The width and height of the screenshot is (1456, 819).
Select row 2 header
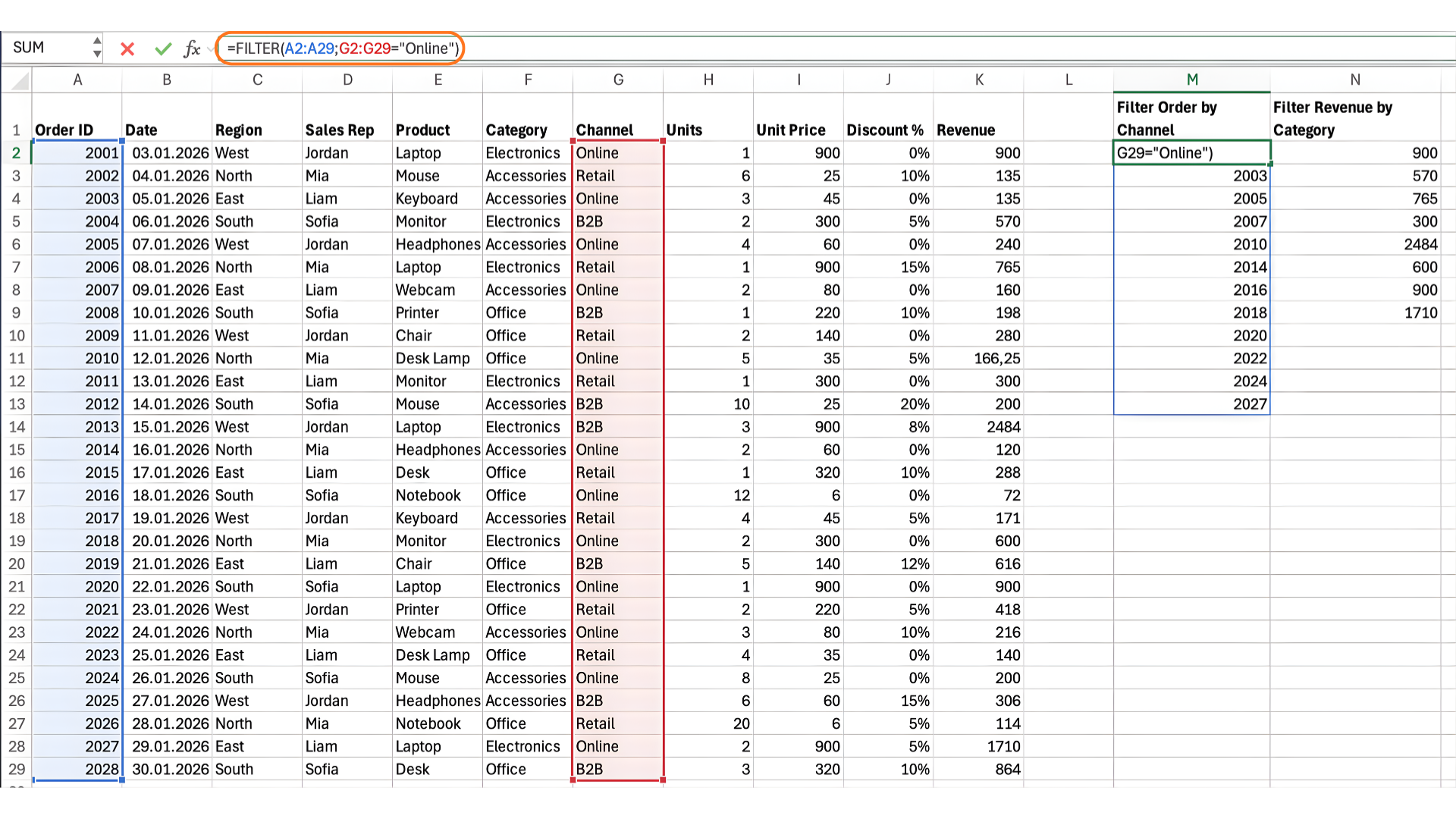click(x=16, y=153)
